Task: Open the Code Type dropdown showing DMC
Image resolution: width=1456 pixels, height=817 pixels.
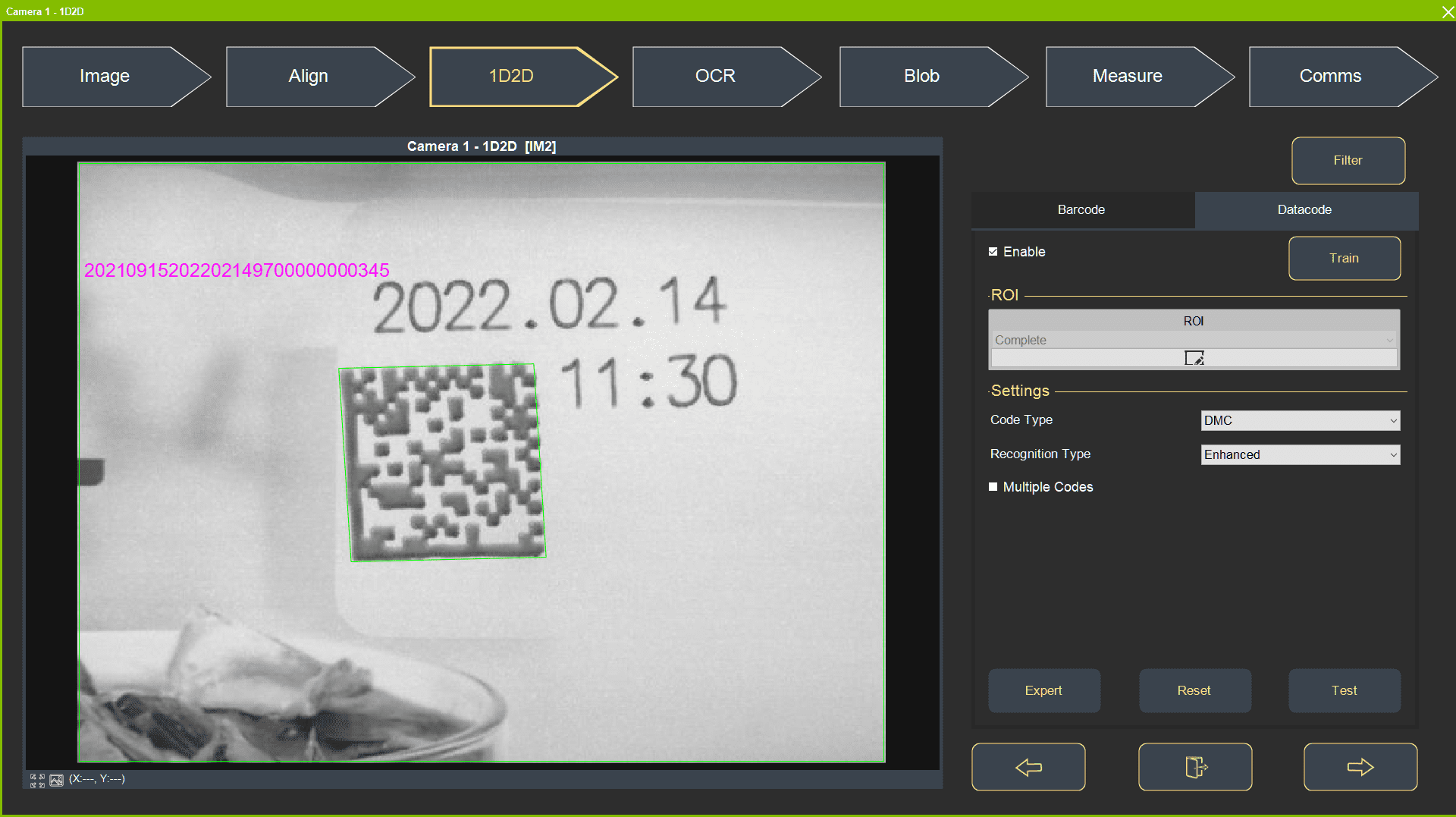Action: (x=1301, y=420)
